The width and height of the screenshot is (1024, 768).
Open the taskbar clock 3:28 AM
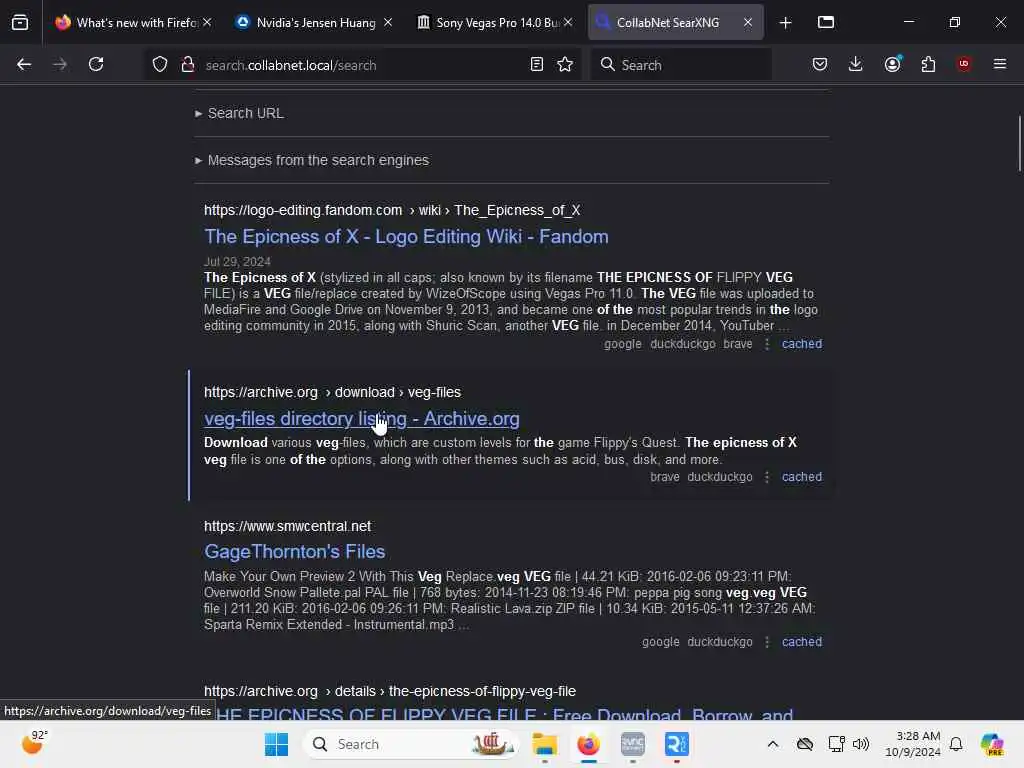pos(912,744)
